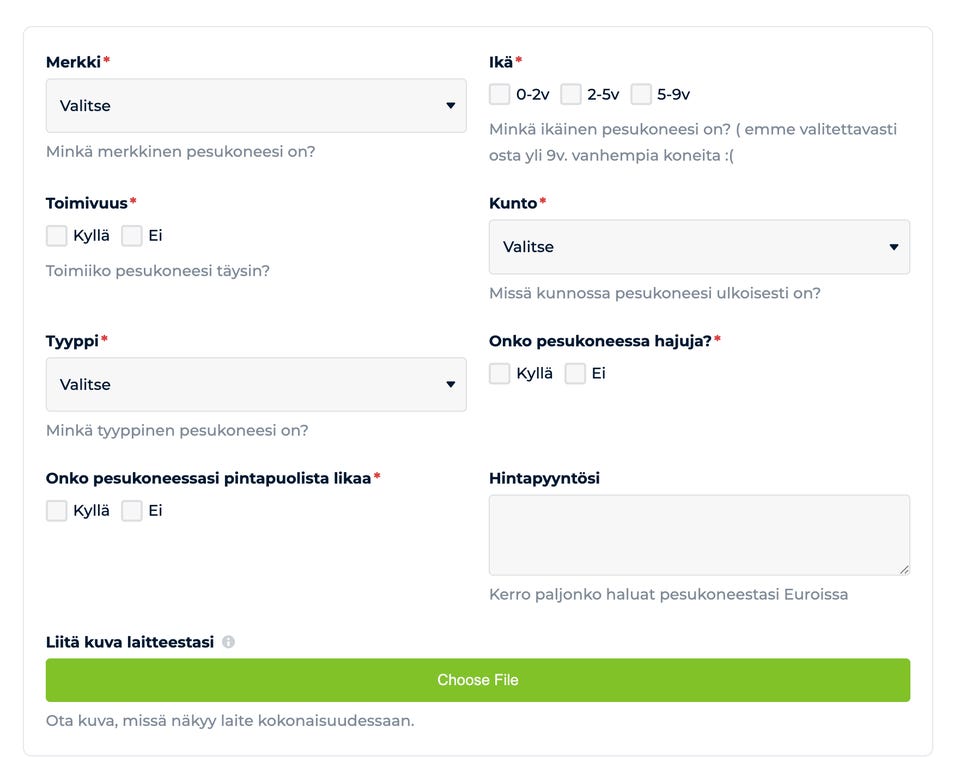Check Kyllä under Toimivuus

tap(57, 236)
